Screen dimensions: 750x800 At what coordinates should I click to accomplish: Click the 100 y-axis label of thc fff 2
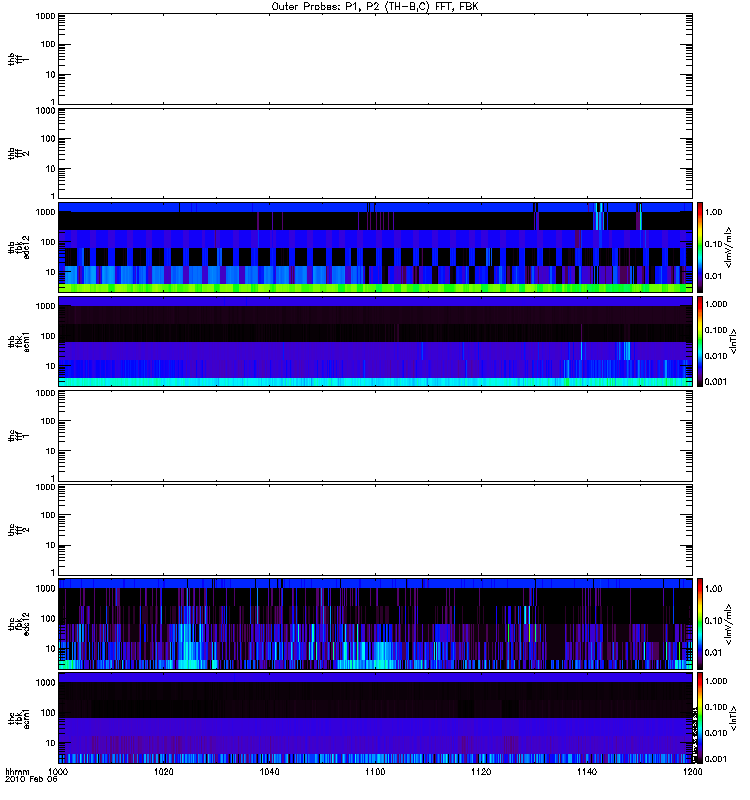coord(48,515)
